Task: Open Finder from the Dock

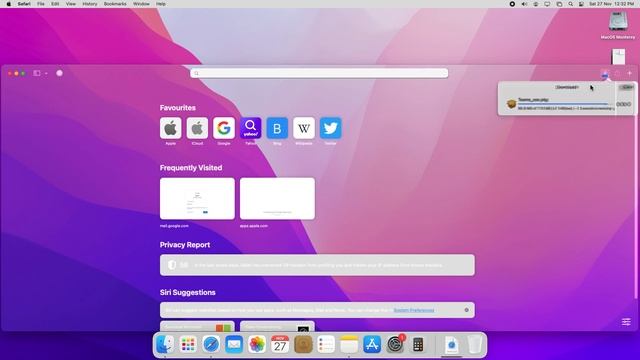Action: (x=165, y=344)
